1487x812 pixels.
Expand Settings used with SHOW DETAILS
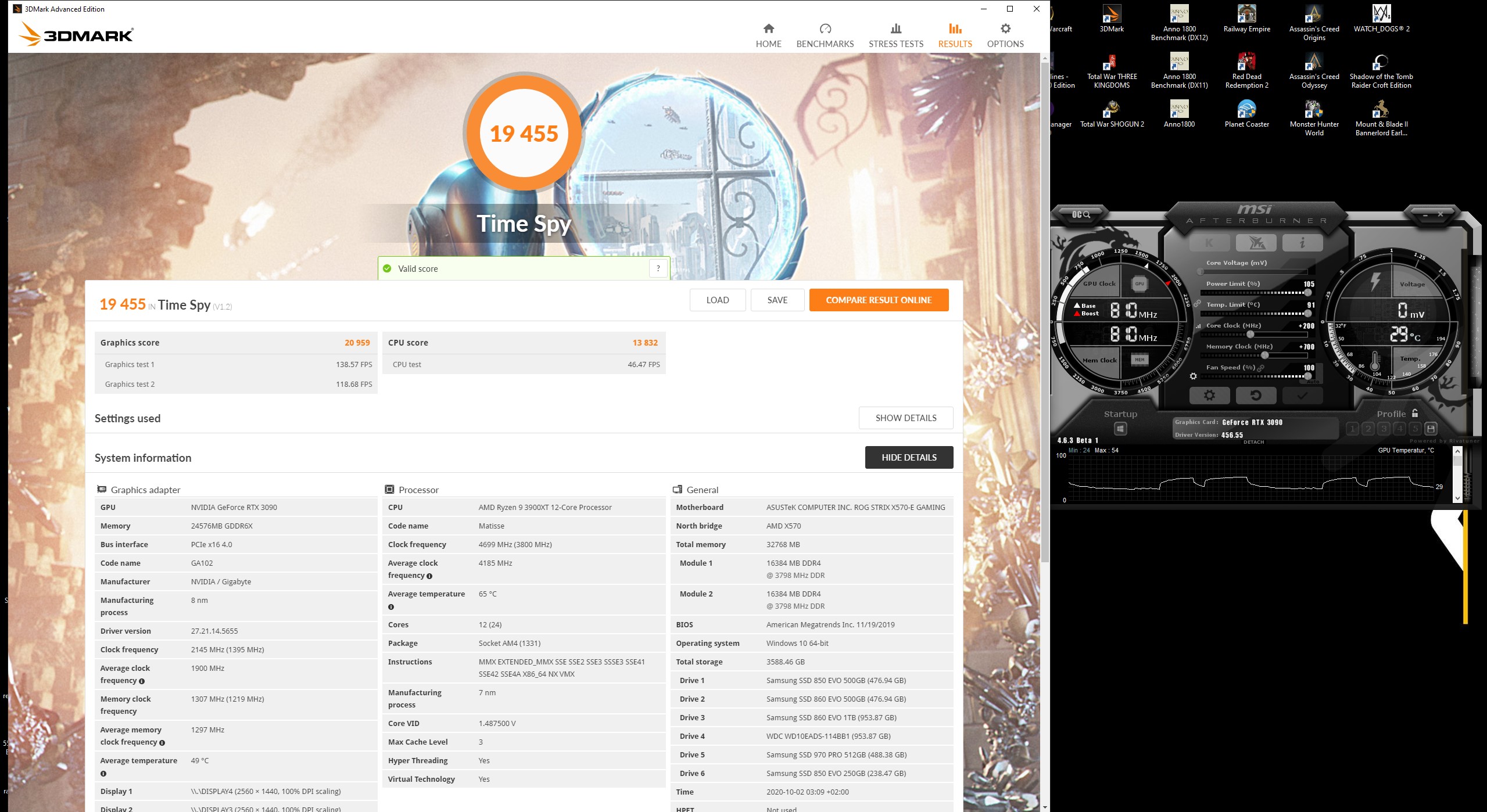(x=905, y=418)
